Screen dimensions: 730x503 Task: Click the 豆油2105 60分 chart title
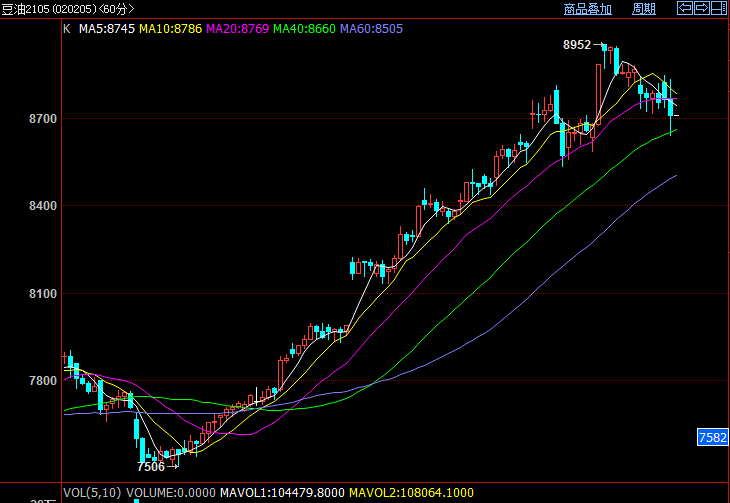click(68, 9)
